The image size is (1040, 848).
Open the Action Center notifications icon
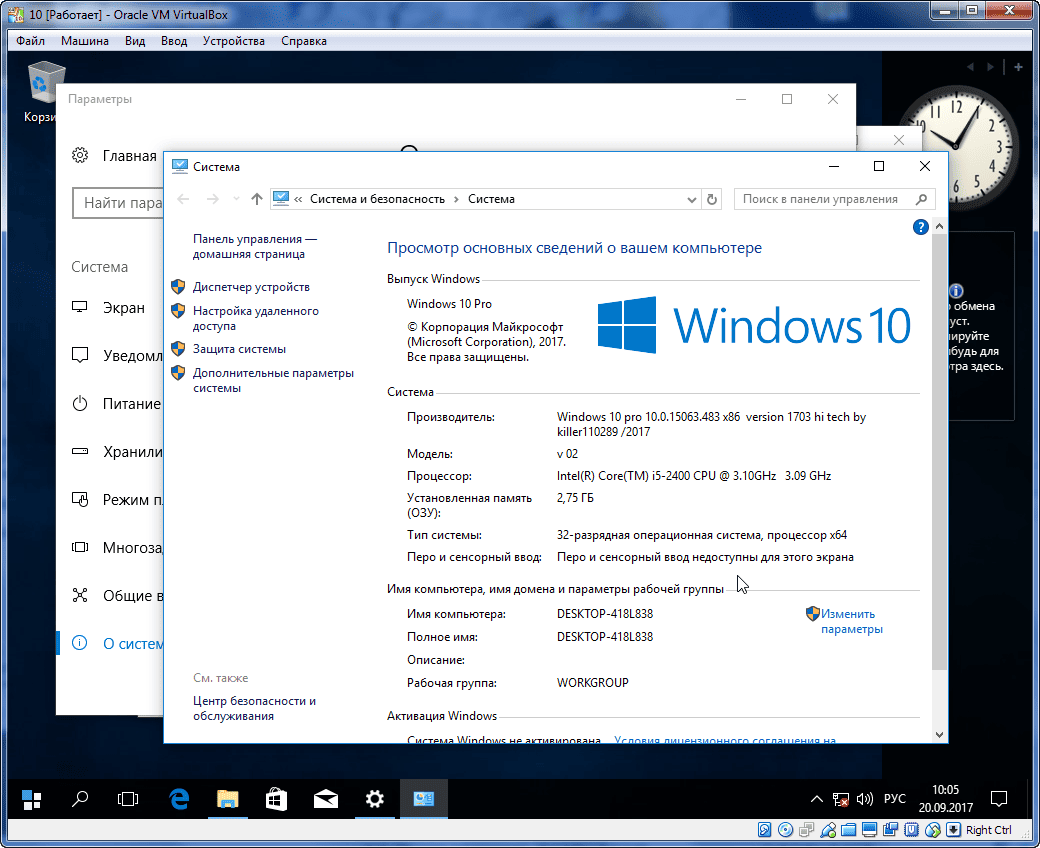[998, 800]
